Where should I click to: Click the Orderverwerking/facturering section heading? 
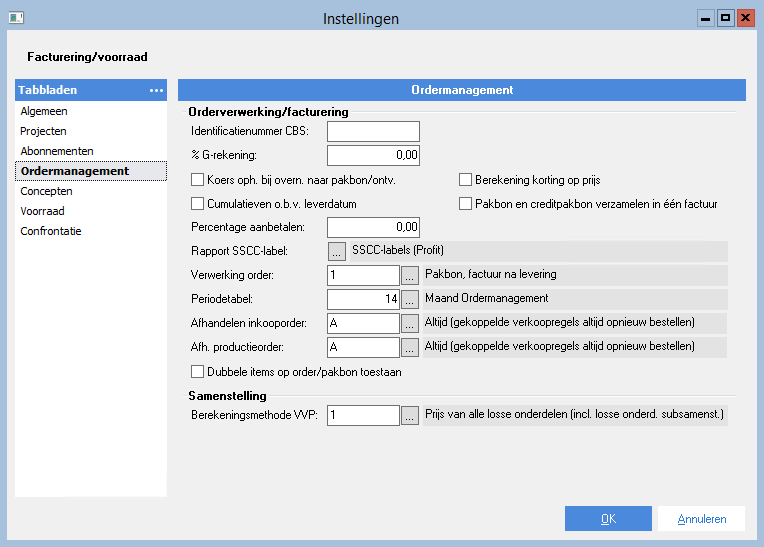pos(268,112)
